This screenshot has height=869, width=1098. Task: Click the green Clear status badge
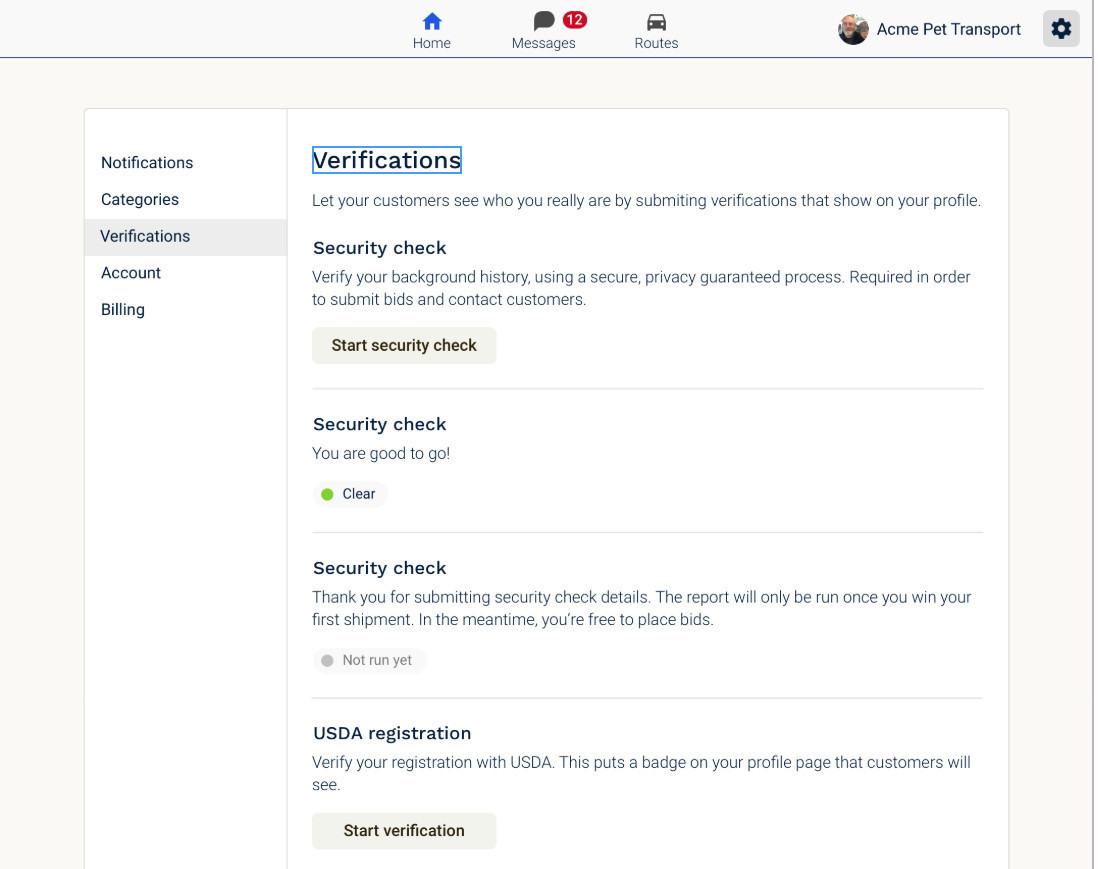click(x=349, y=494)
